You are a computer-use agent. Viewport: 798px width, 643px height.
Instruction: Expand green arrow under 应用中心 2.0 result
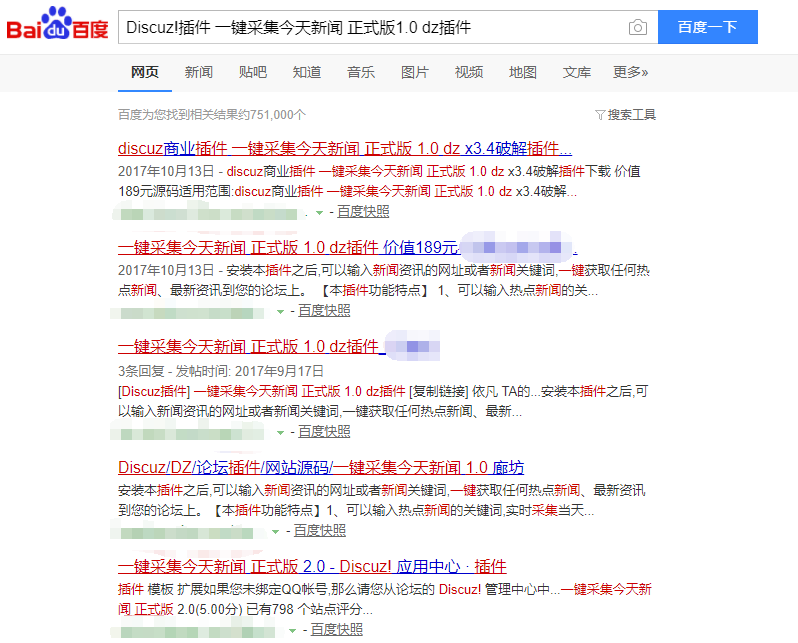click(x=293, y=631)
